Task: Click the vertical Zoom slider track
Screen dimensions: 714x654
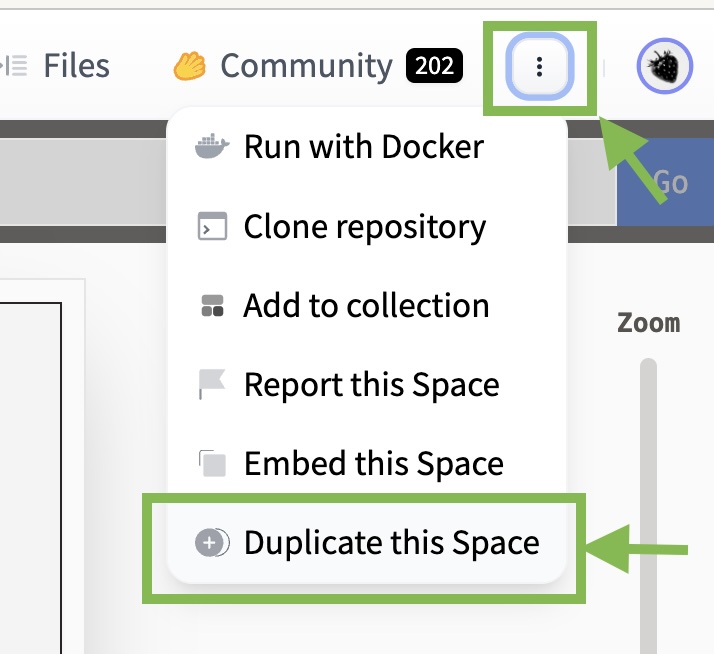Action: pyautogui.click(x=649, y=500)
